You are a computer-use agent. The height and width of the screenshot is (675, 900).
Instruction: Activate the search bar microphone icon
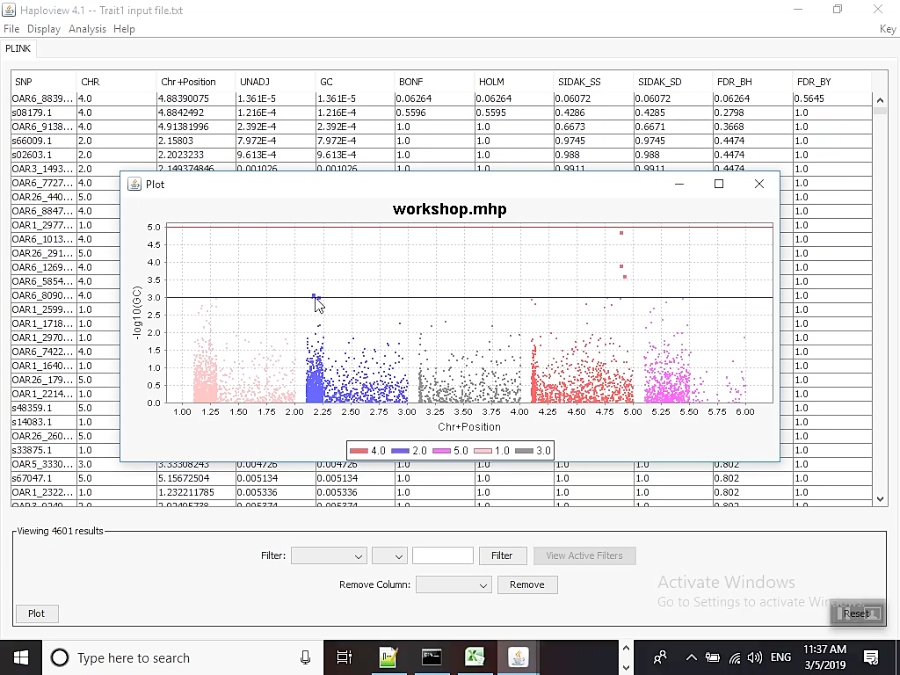click(x=307, y=657)
